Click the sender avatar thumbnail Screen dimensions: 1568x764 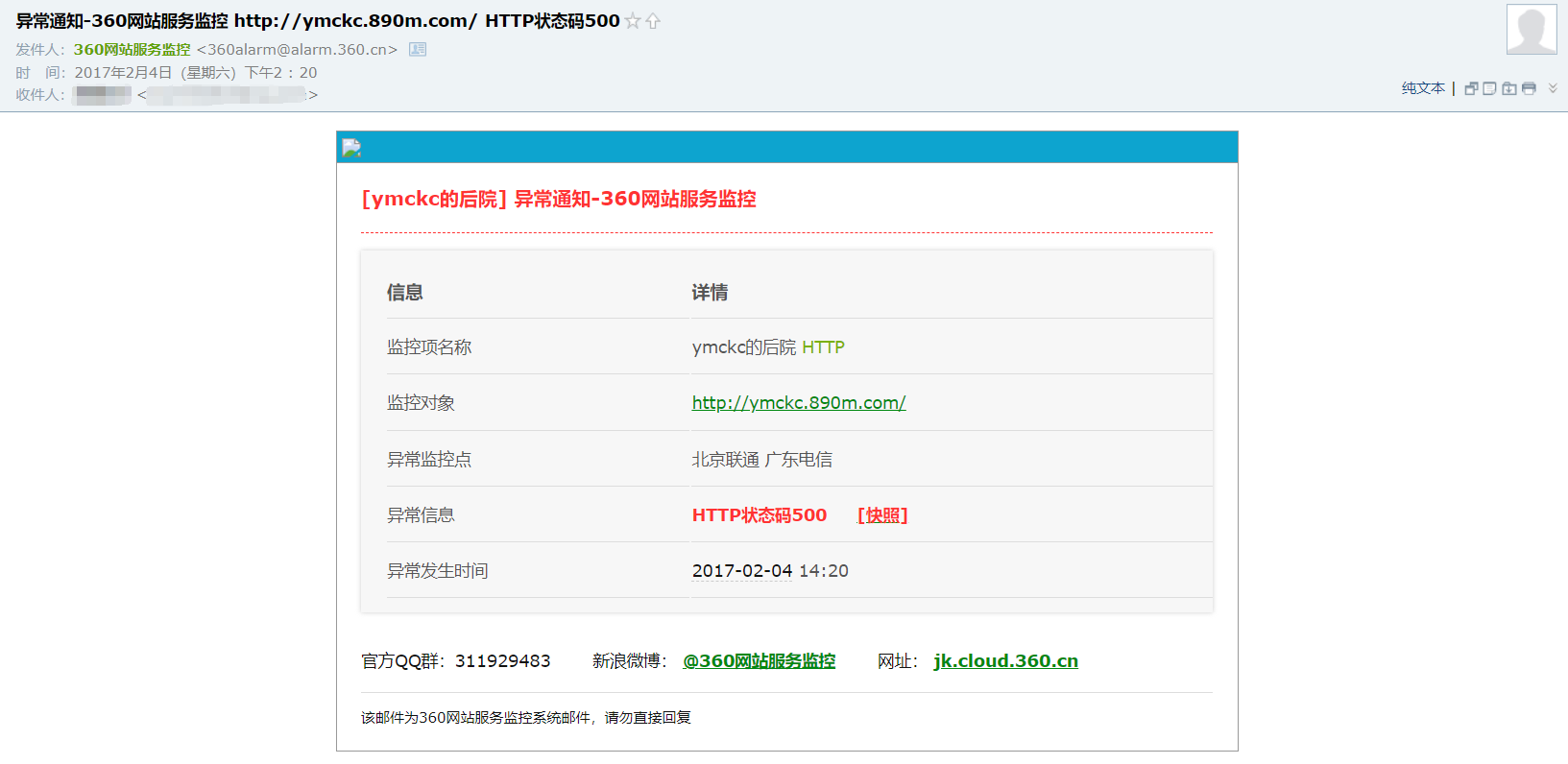coord(1532,29)
